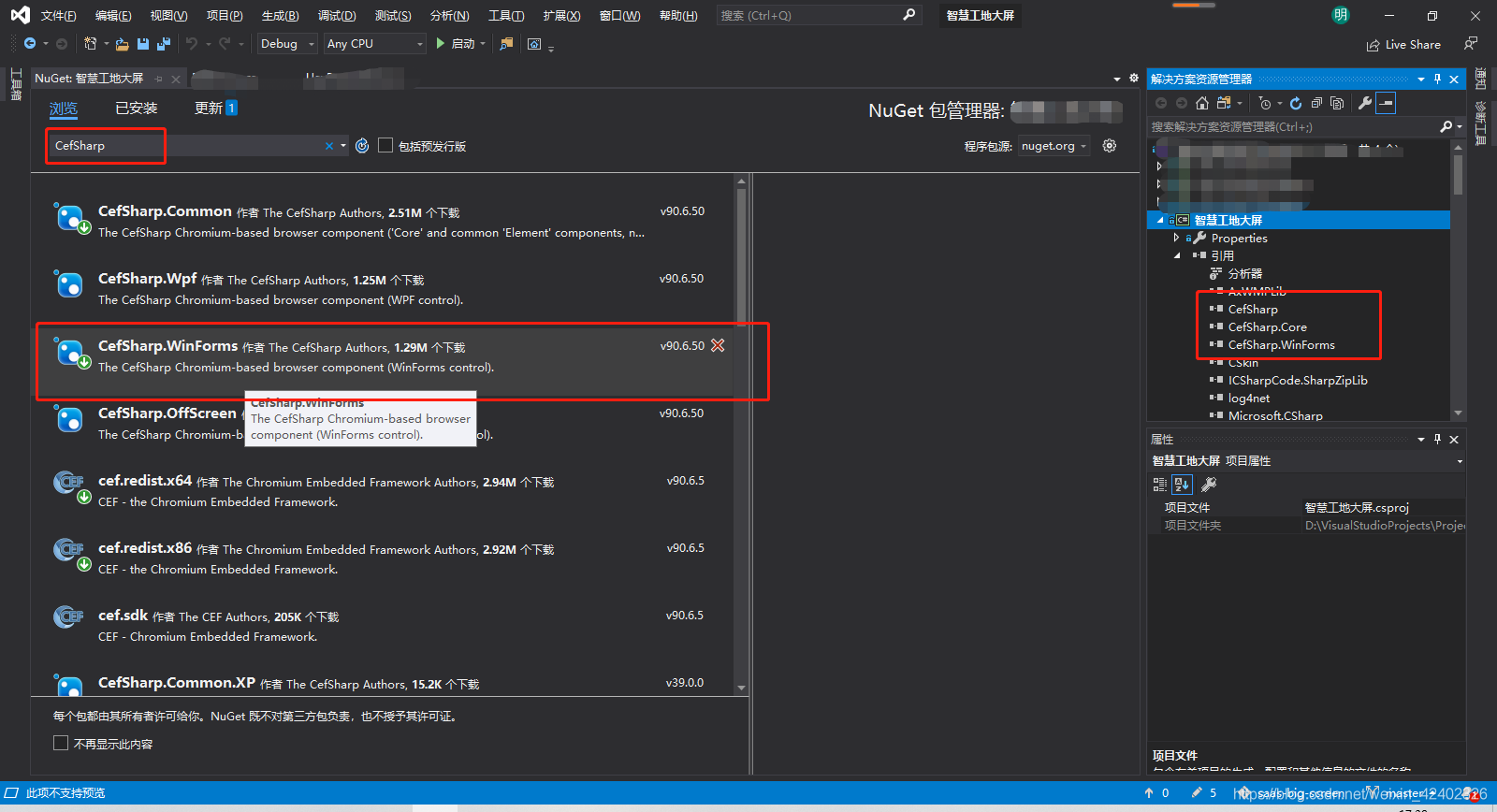Click the package list vertical scrollbar
The image size is (1497, 812).
(x=741, y=253)
